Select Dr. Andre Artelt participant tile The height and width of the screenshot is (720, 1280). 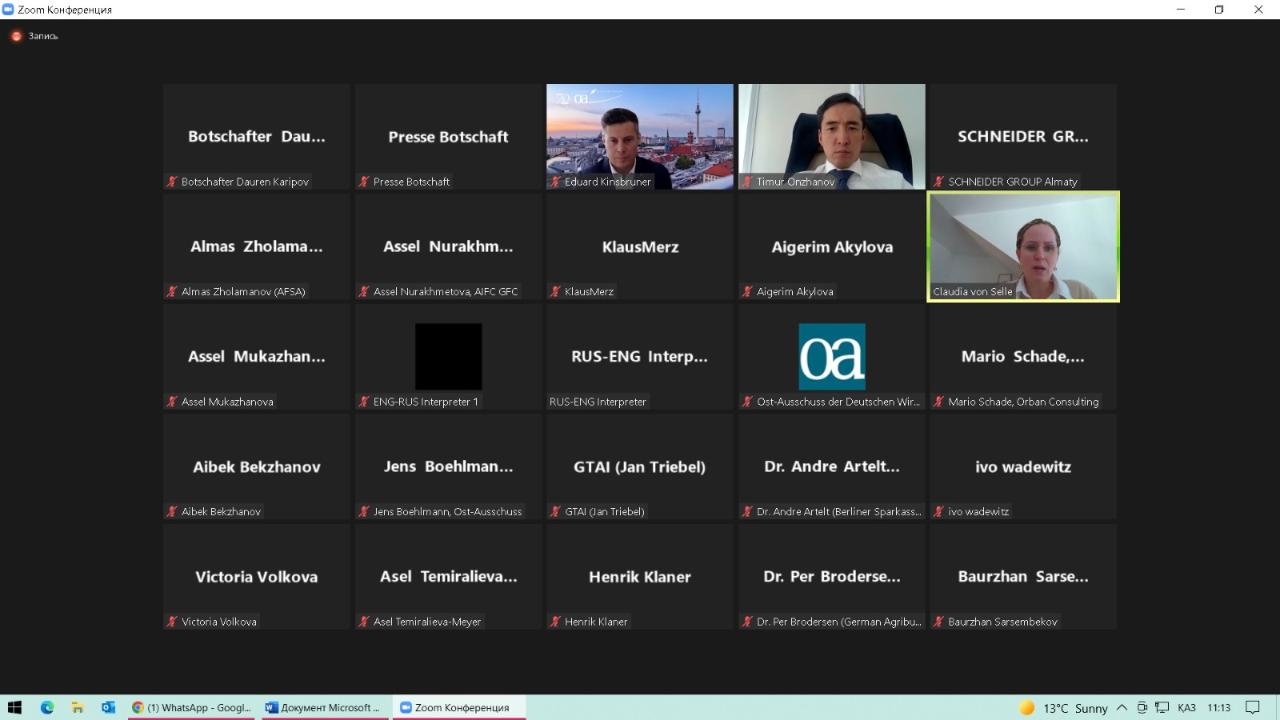click(832, 467)
